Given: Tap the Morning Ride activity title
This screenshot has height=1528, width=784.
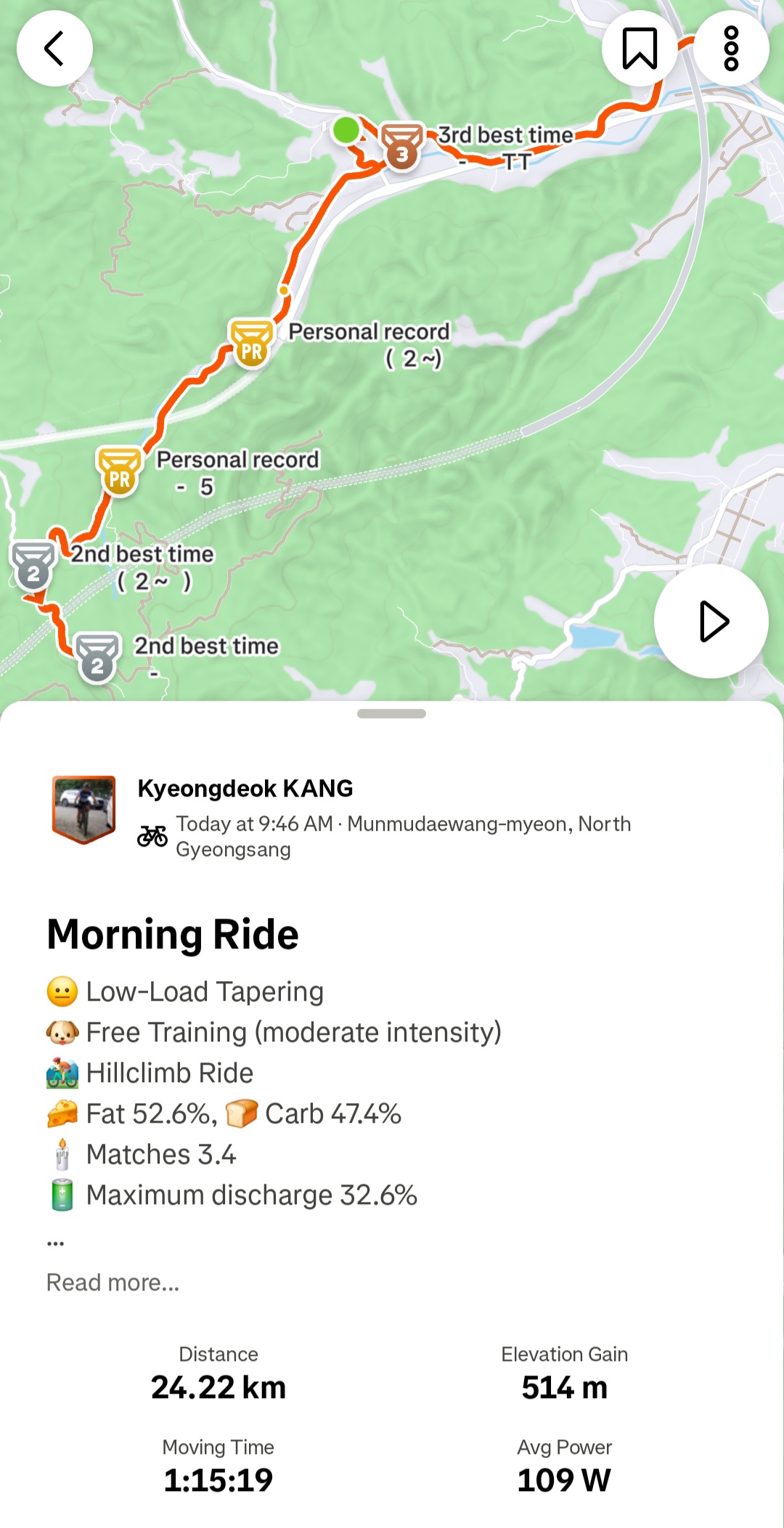Looking at the screenshot, I should pos(173,934).
